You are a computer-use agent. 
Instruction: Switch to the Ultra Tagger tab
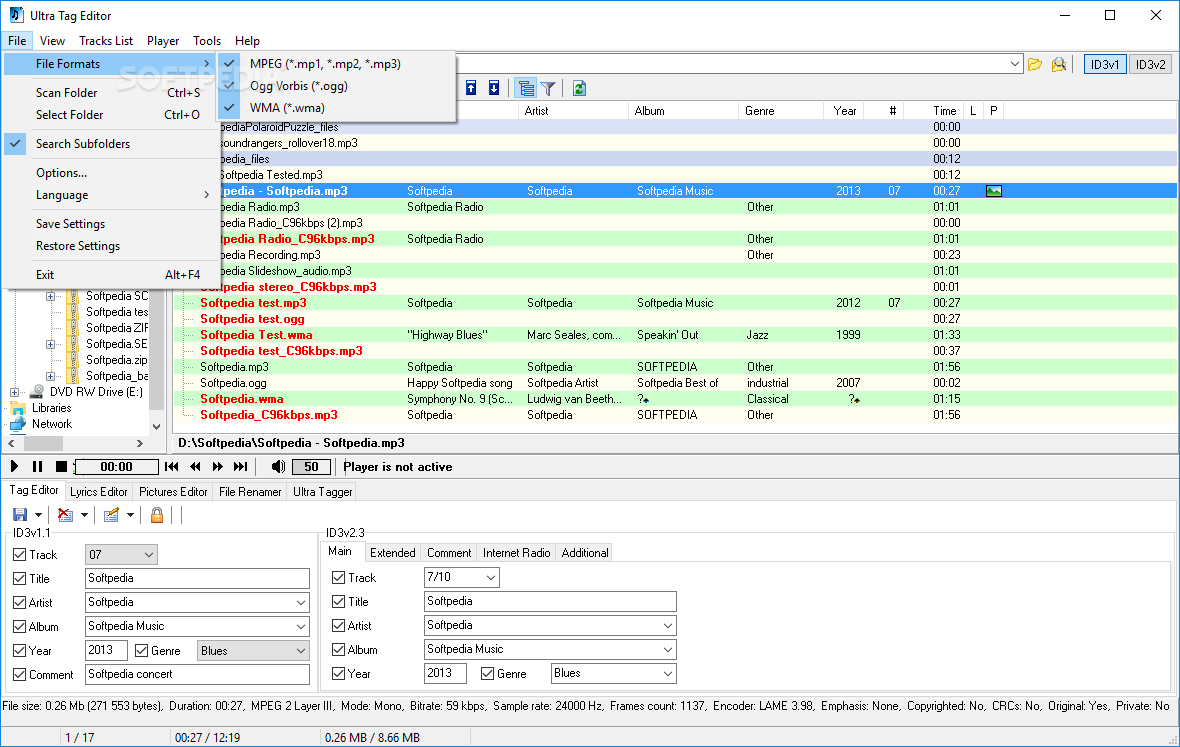(322, 492)
